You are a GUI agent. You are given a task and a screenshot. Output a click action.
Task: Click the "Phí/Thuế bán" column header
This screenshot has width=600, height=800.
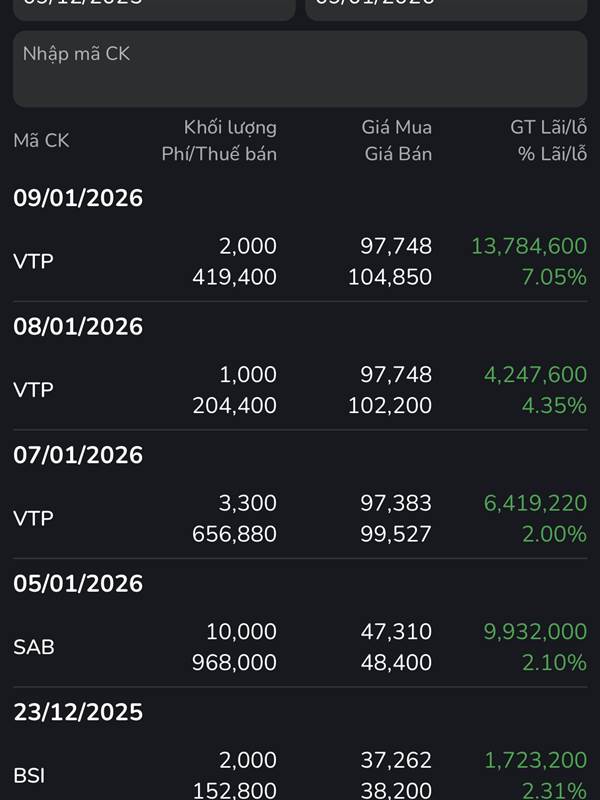[219, 154]
